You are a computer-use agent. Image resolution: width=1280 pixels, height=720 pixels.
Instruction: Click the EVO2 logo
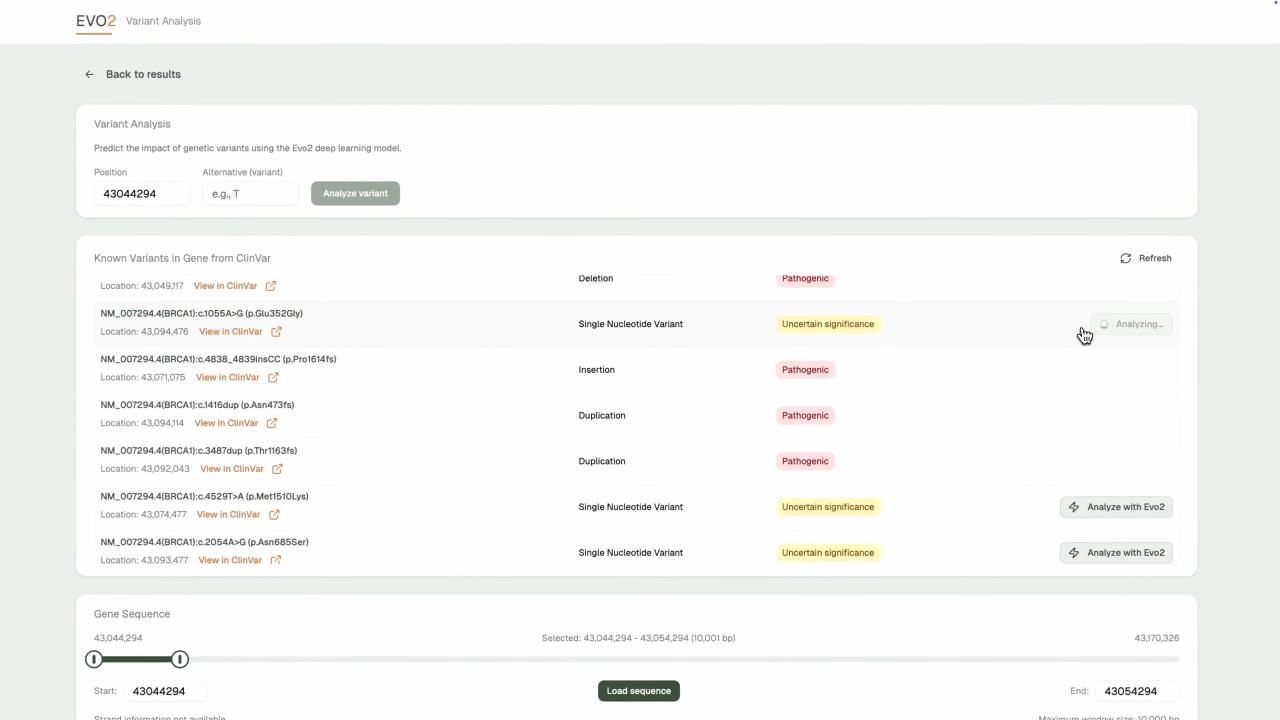click(96, 21)
